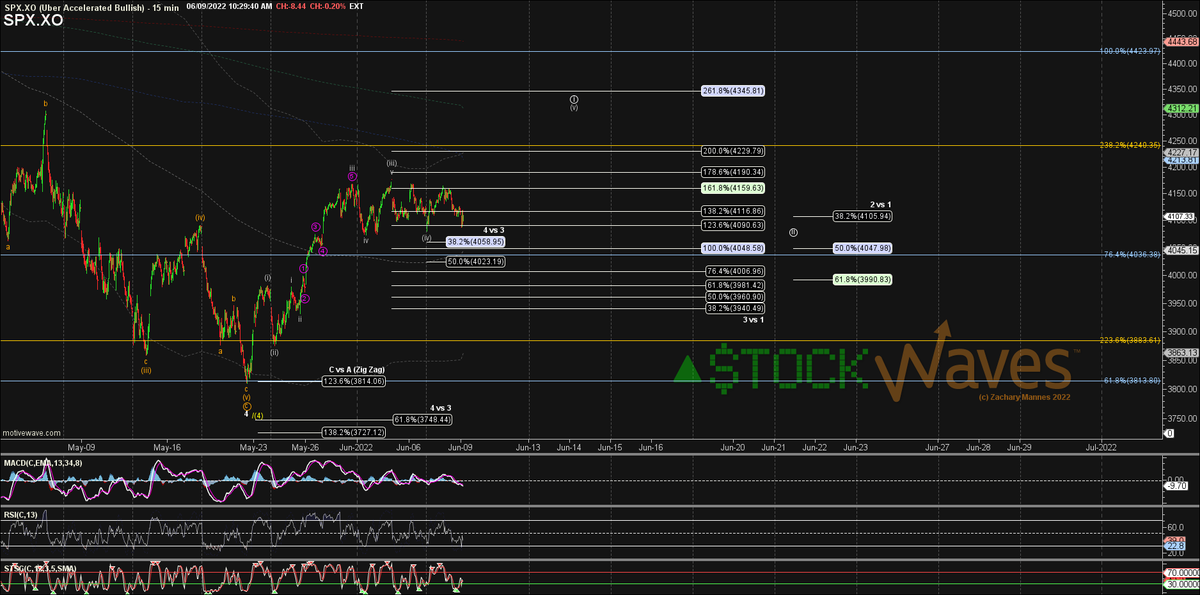Click the 76.4%(4036.38) level label

(1131, 254)
